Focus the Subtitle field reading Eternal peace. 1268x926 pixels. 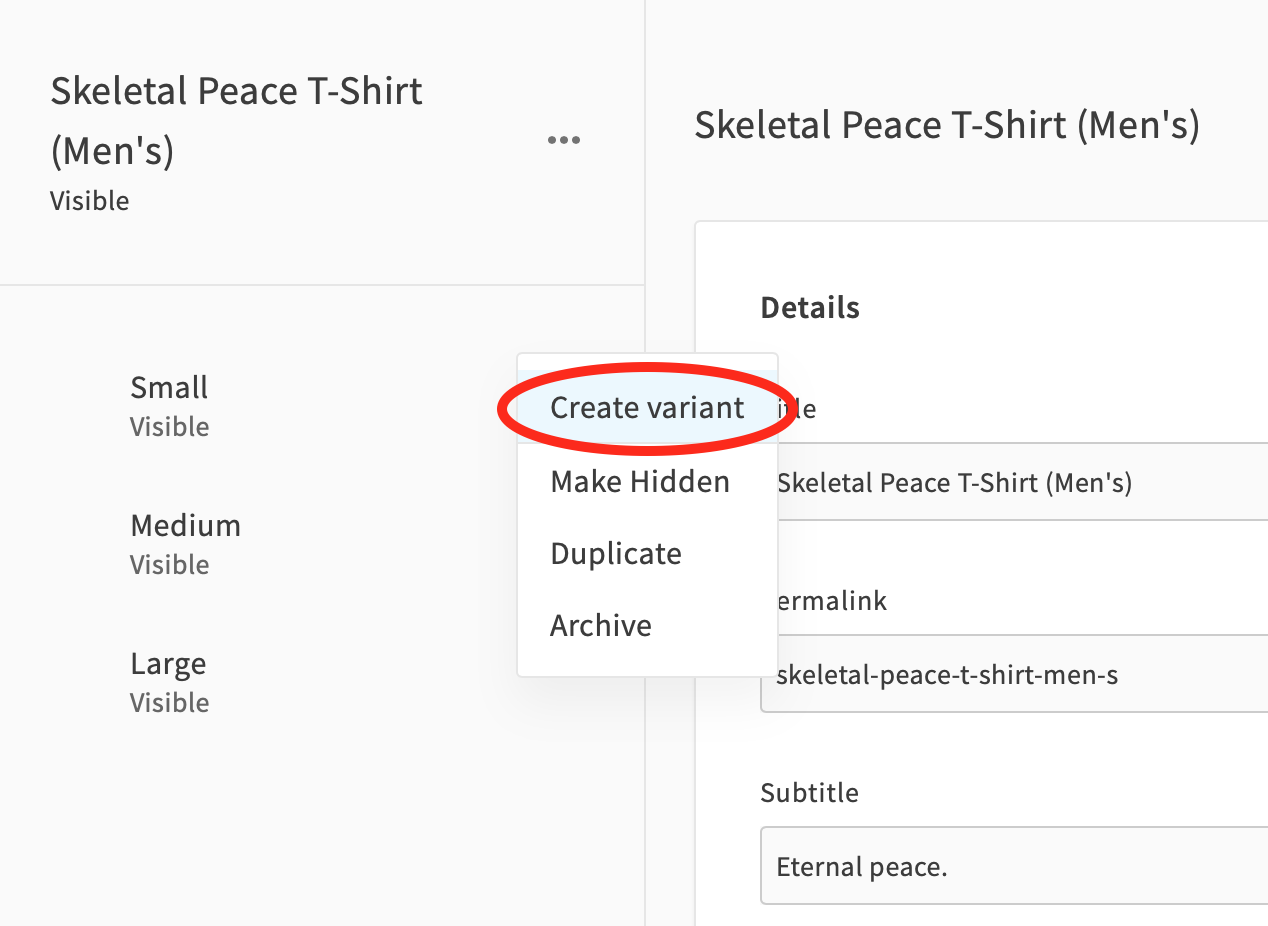click(x=1014, y=865)
